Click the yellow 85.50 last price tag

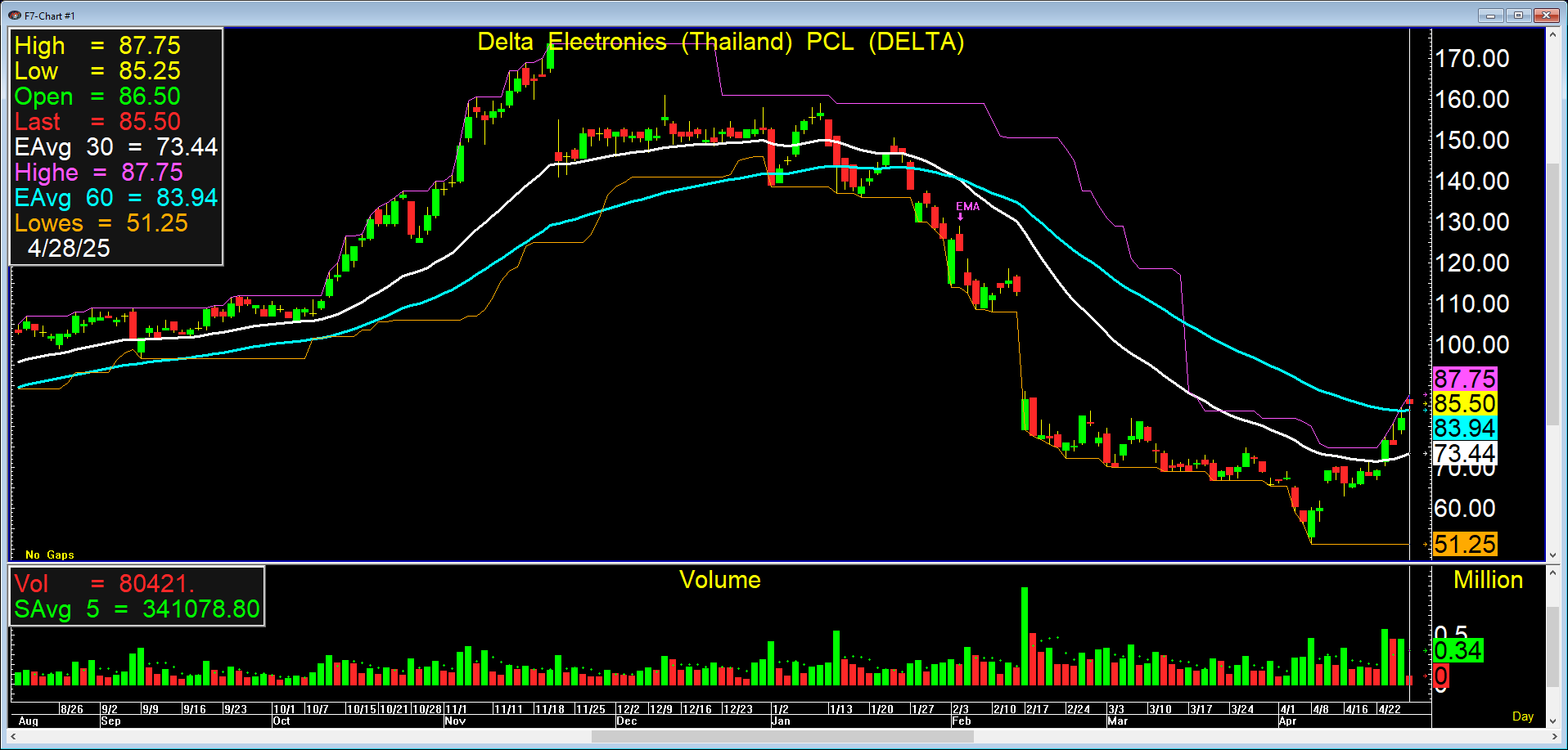[1465, 403]
